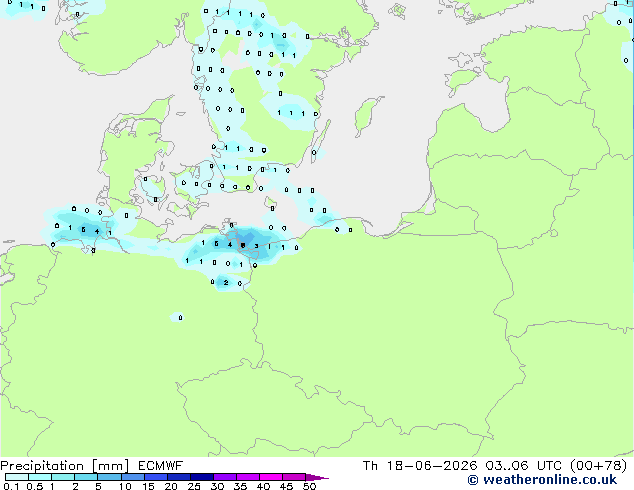The height and width of the screenshot is (490, 634).
Task: Click the '03..06 UTC' time range text
Action: (523, 466)
